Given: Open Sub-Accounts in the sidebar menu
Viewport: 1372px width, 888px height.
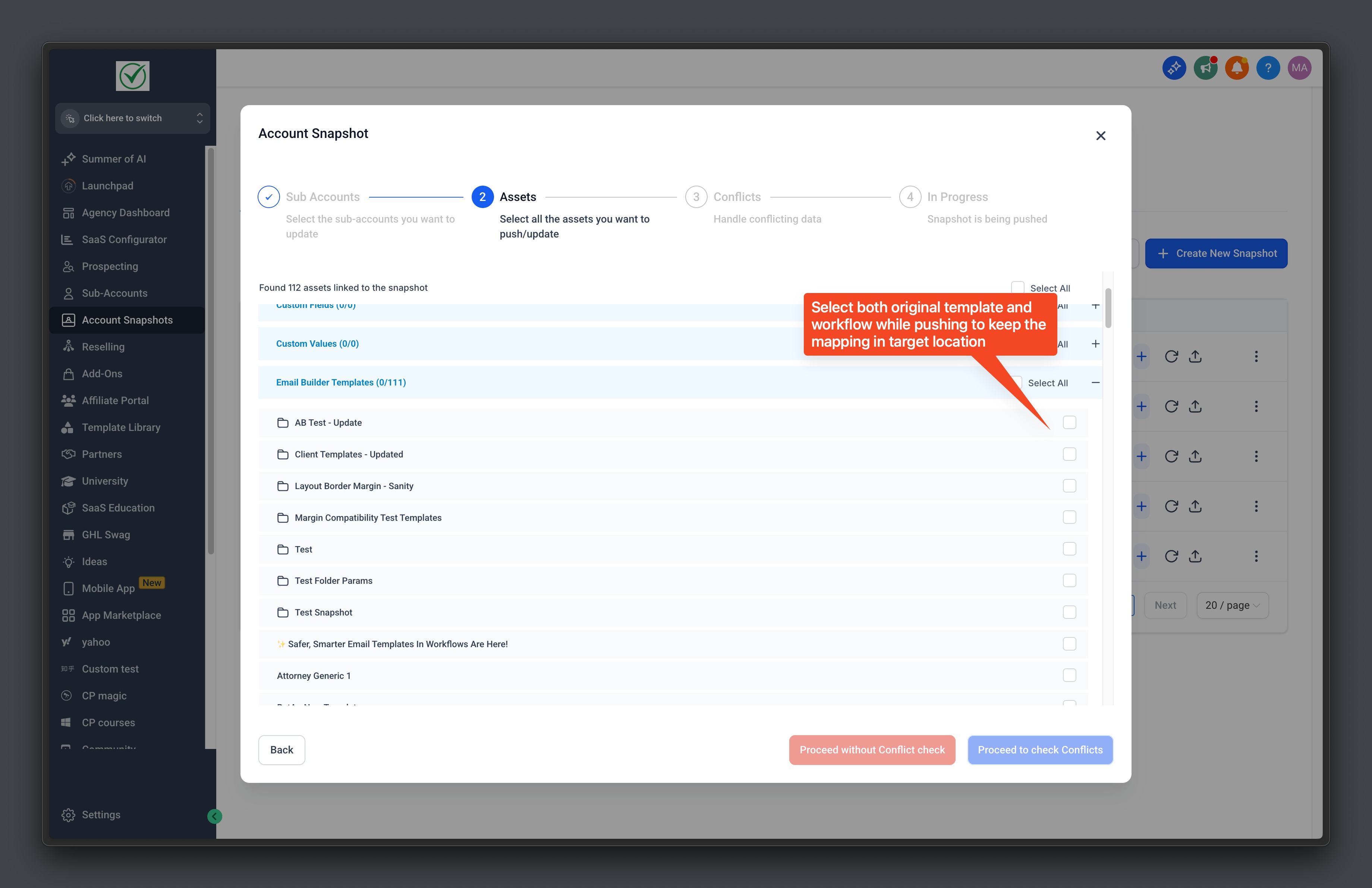Looking at the screenshot, I should (115, 293).
